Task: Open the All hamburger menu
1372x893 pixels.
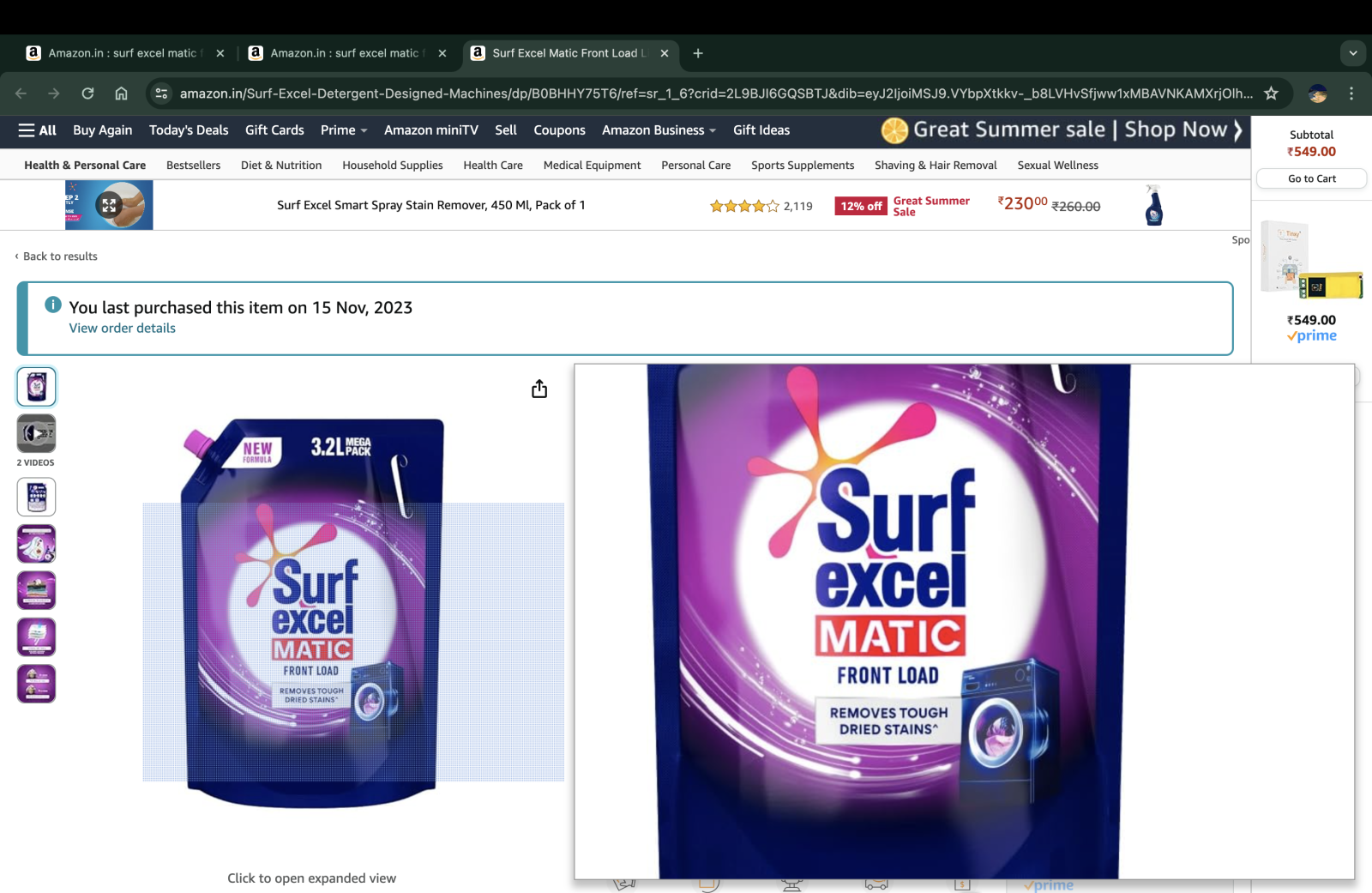Action: [x=37, y=130]
